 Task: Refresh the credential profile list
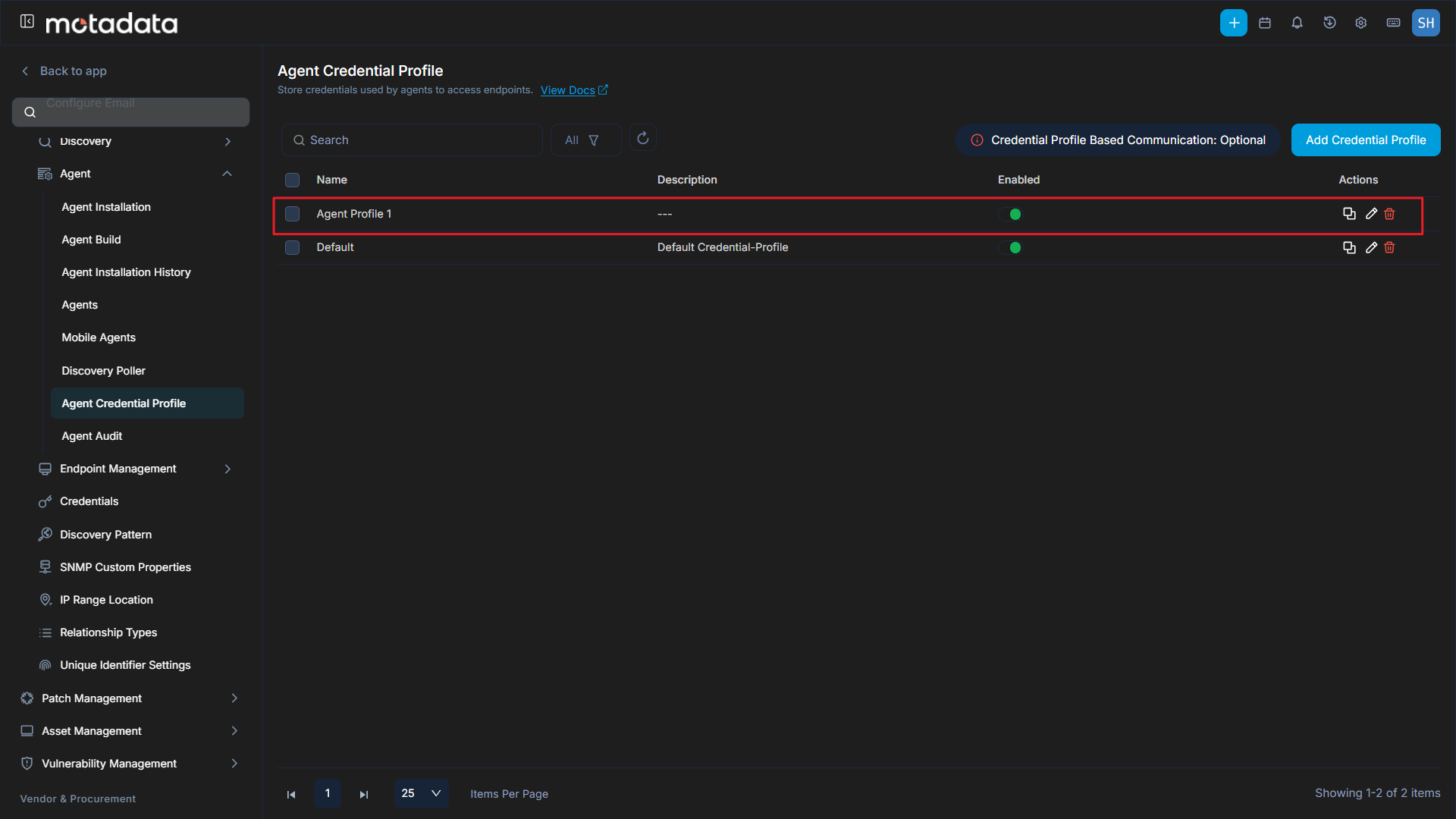[643, 138]
